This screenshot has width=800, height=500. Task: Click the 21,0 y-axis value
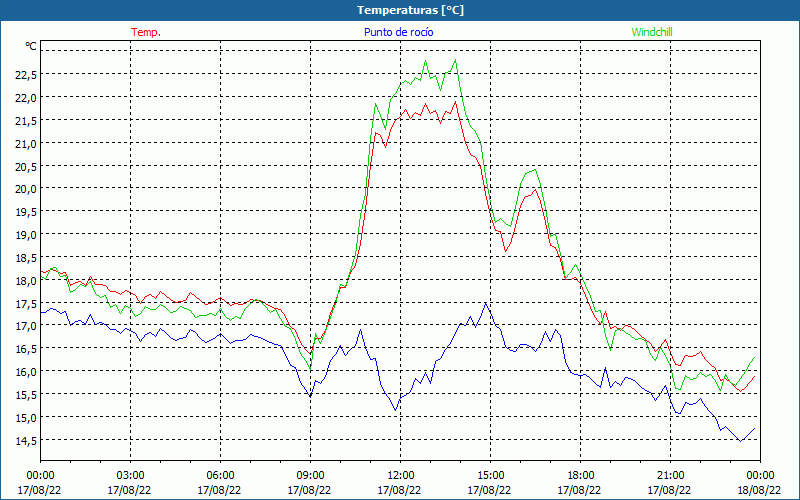coord(26,143)
